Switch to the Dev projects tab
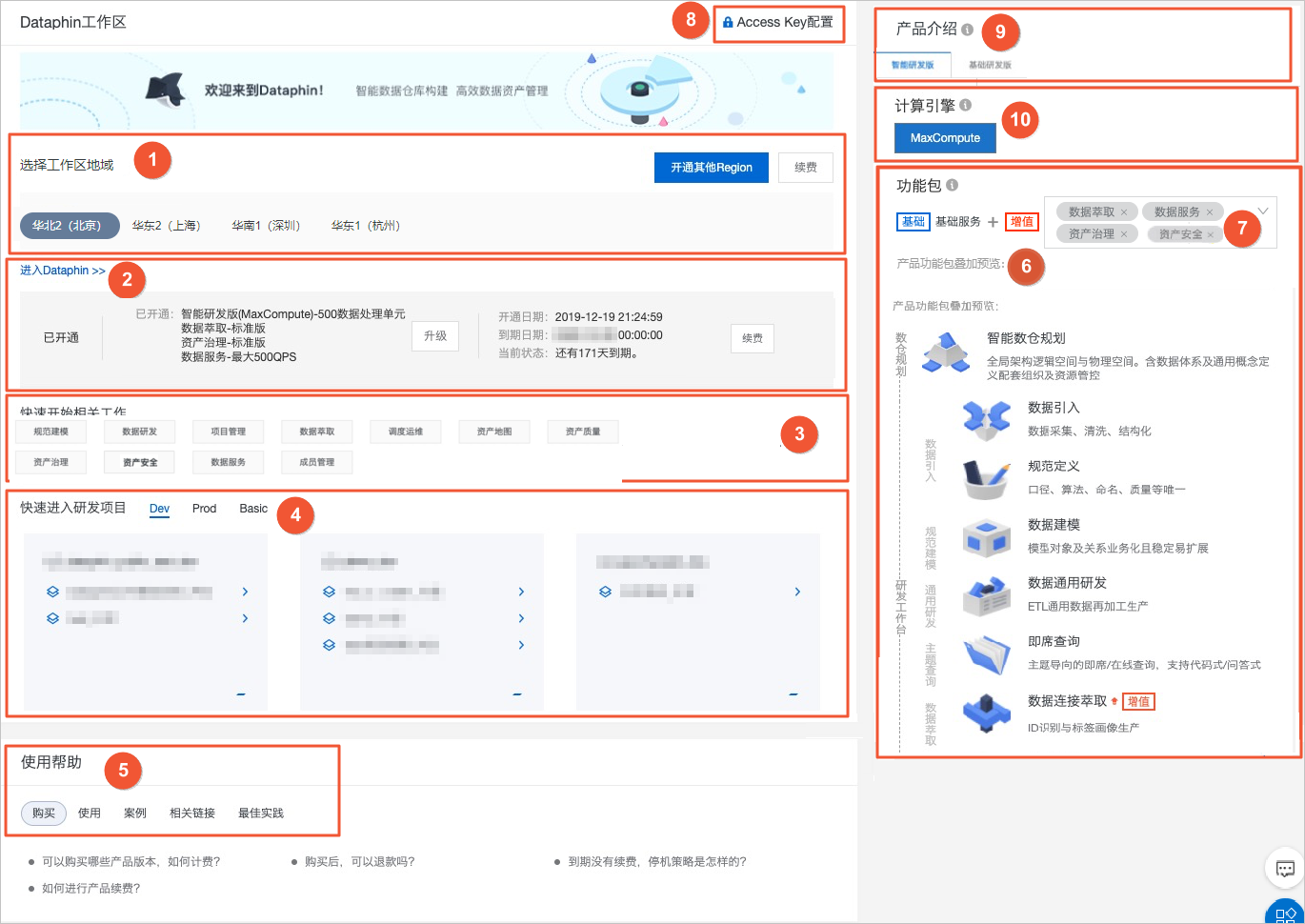 pos(160,509)
